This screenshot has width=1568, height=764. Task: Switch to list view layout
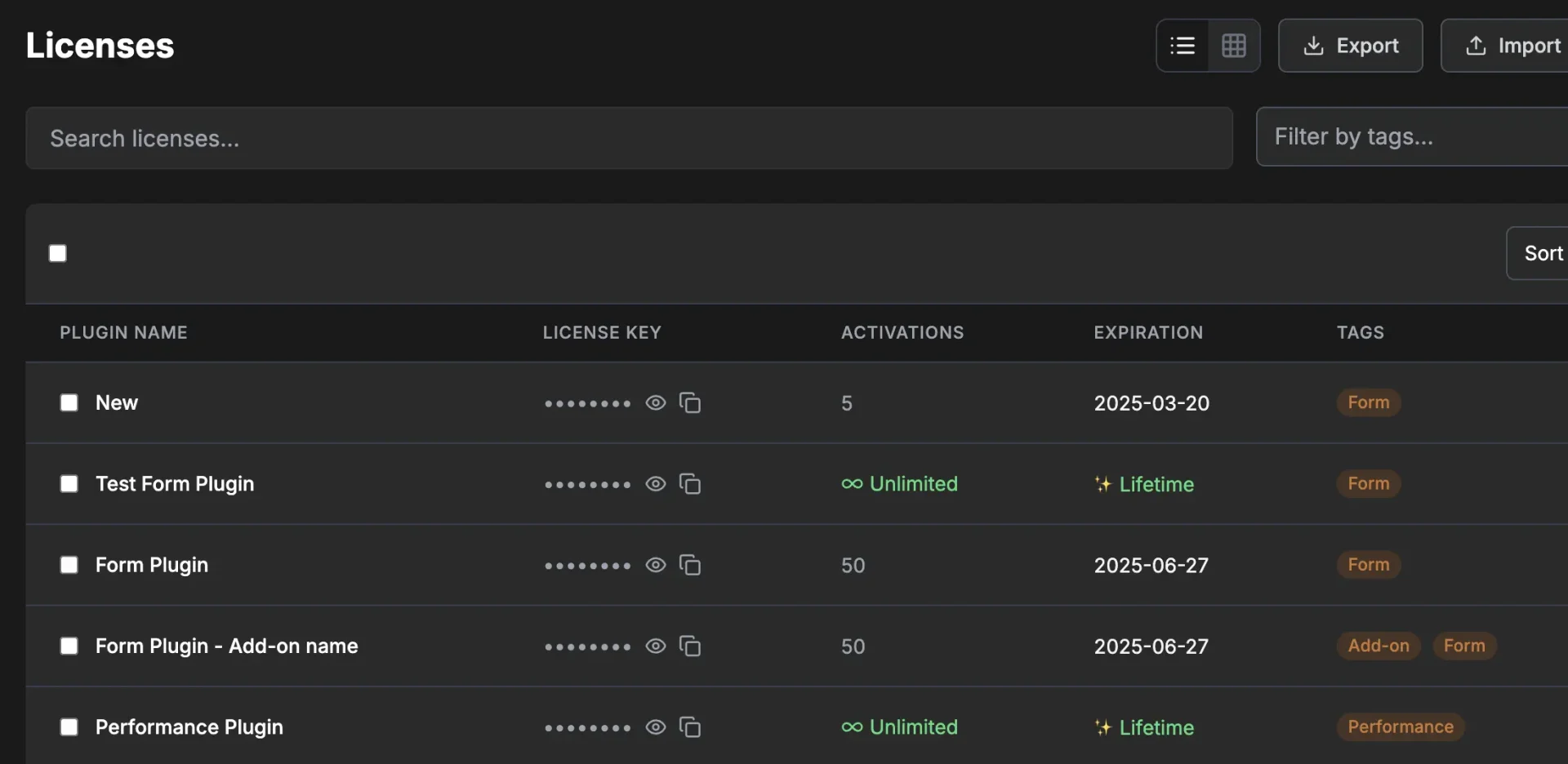point(1182,46)
